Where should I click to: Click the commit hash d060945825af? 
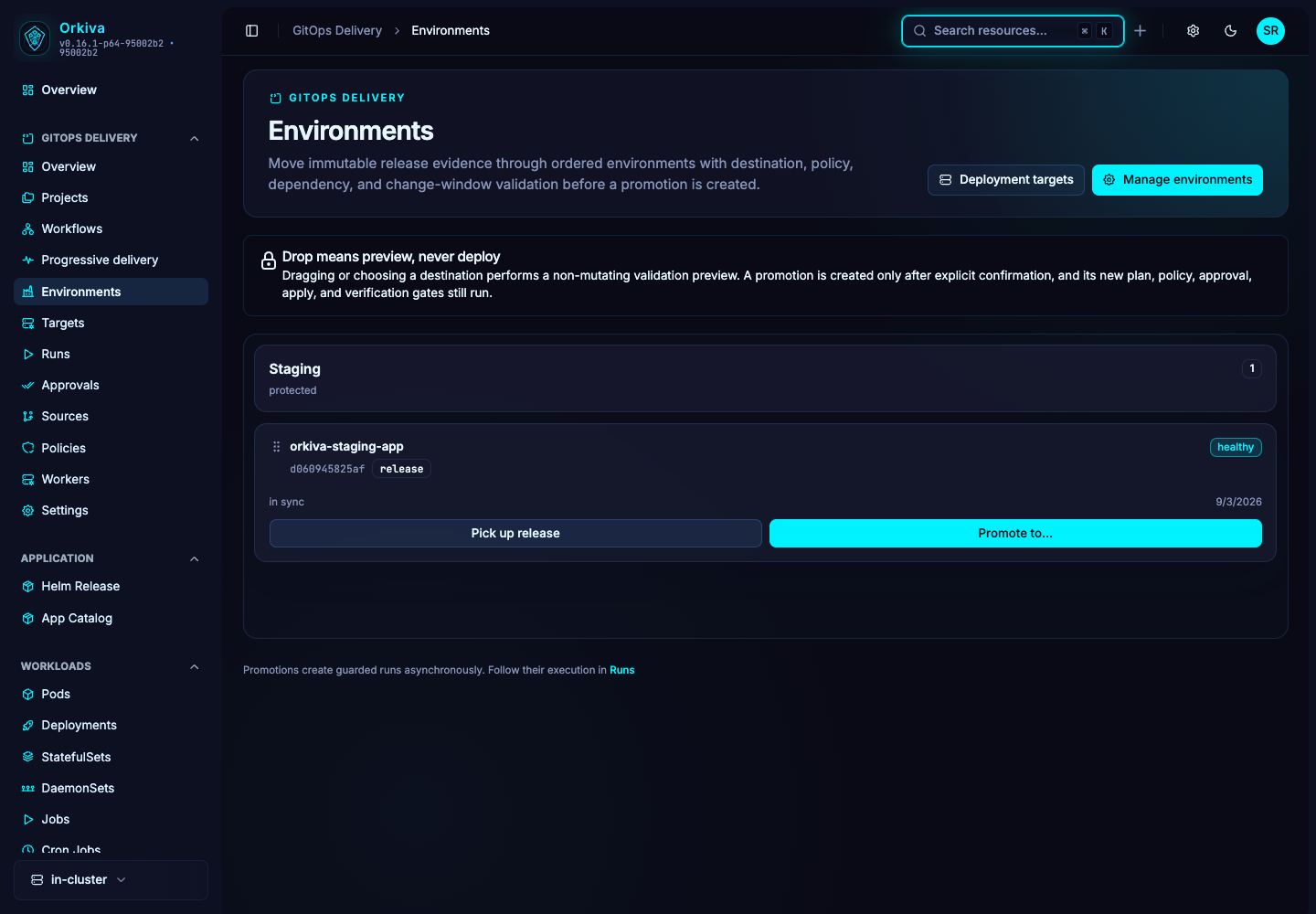point(327,469)
